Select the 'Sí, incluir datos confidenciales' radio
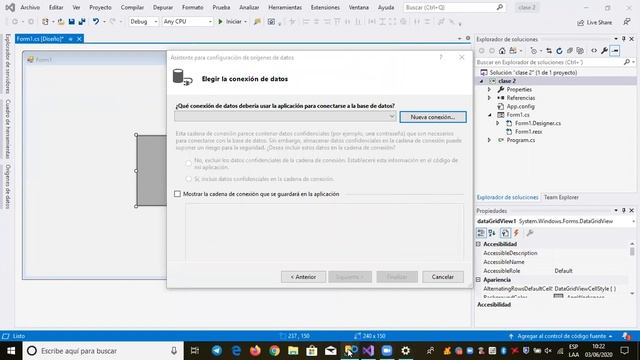640x360 pixels. pyautogui.click(x=188, y=179)
